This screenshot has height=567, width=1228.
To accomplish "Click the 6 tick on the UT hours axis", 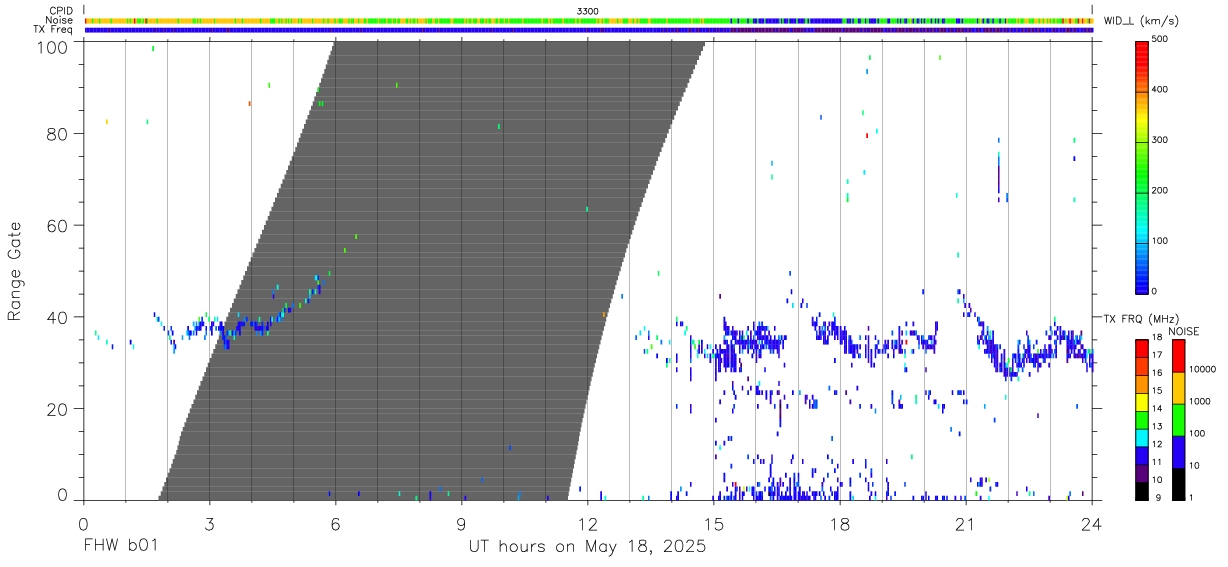I will tap(335, 523).
